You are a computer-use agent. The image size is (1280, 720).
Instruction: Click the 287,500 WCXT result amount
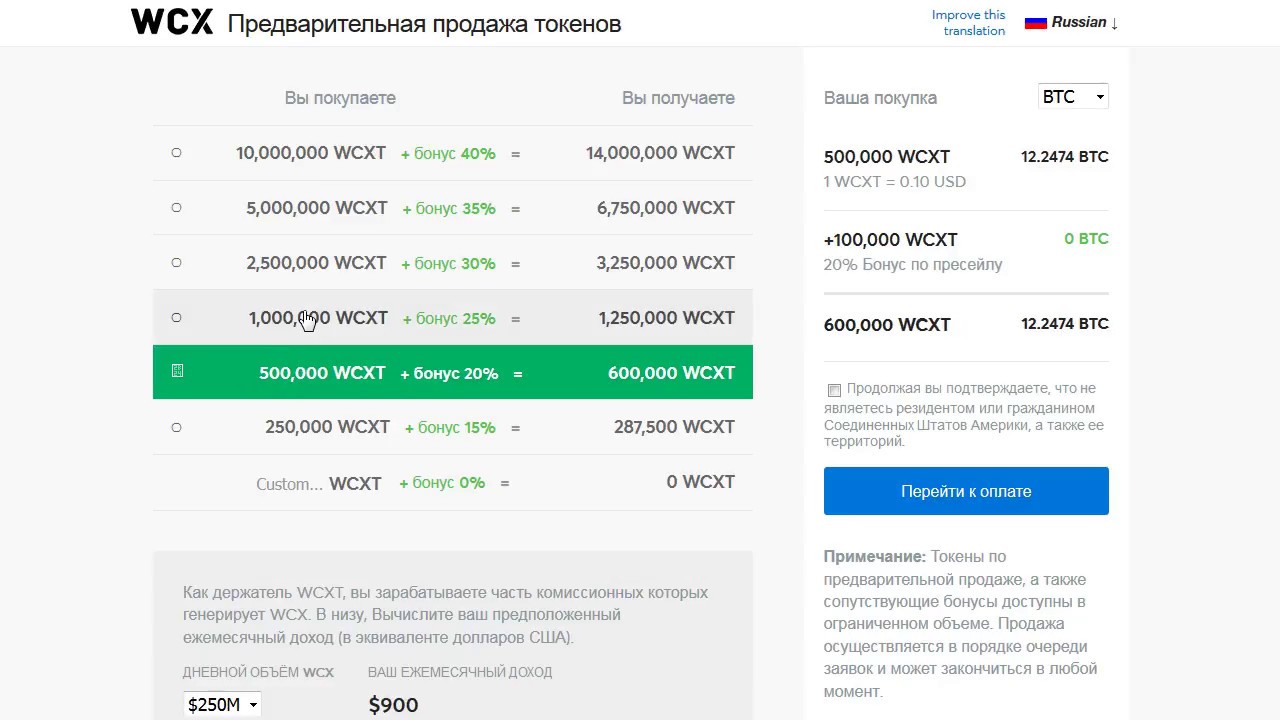click(x=674, y=427)
